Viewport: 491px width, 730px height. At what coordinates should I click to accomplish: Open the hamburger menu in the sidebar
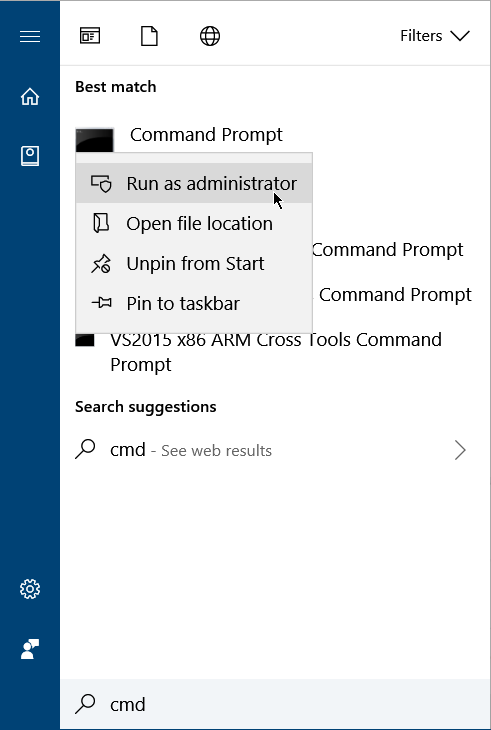pos(30,36)
